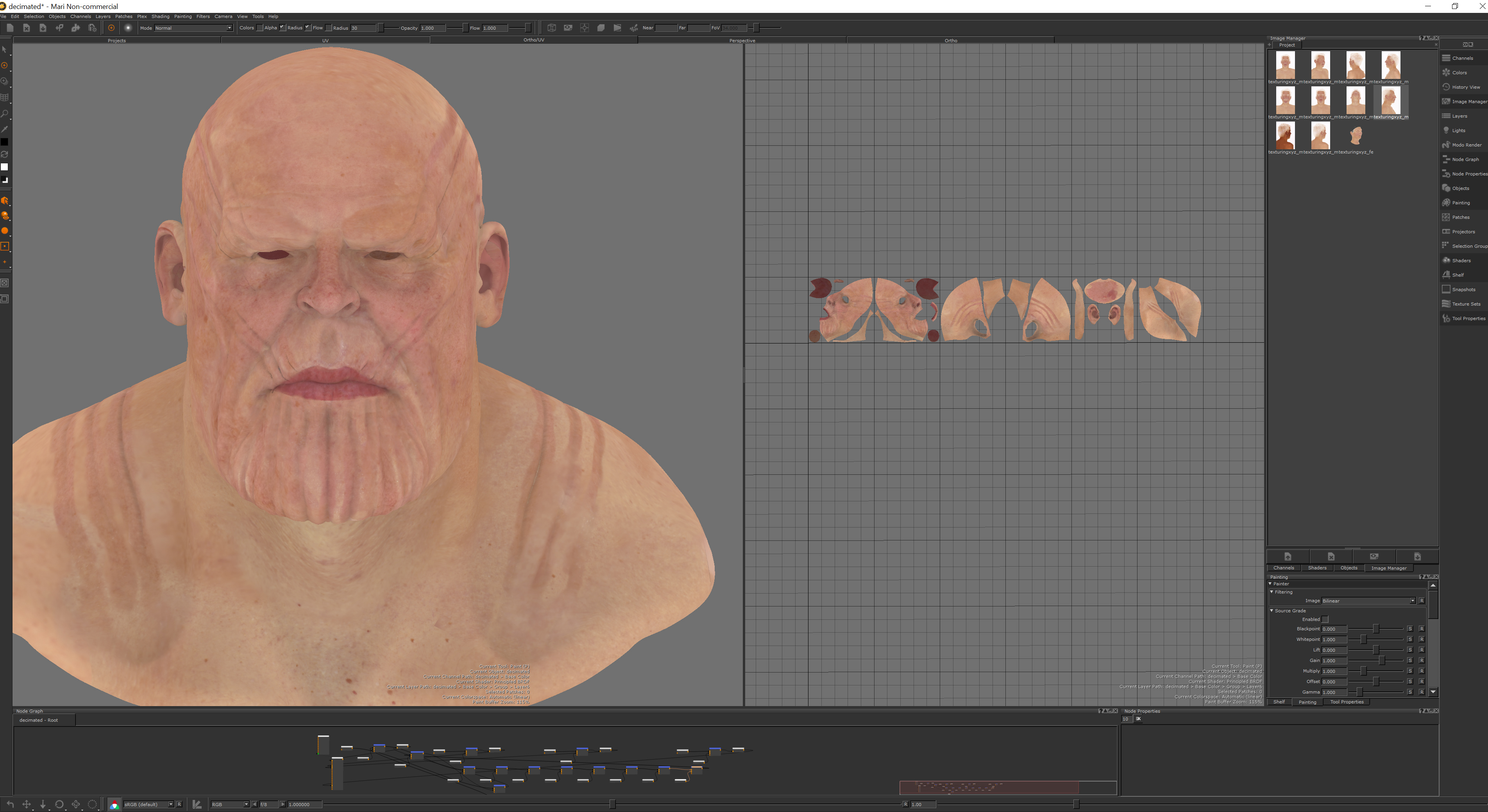Open the Snapshots palette icon
Screen dimensions: 1488x812
click(x=1446, y=289)
